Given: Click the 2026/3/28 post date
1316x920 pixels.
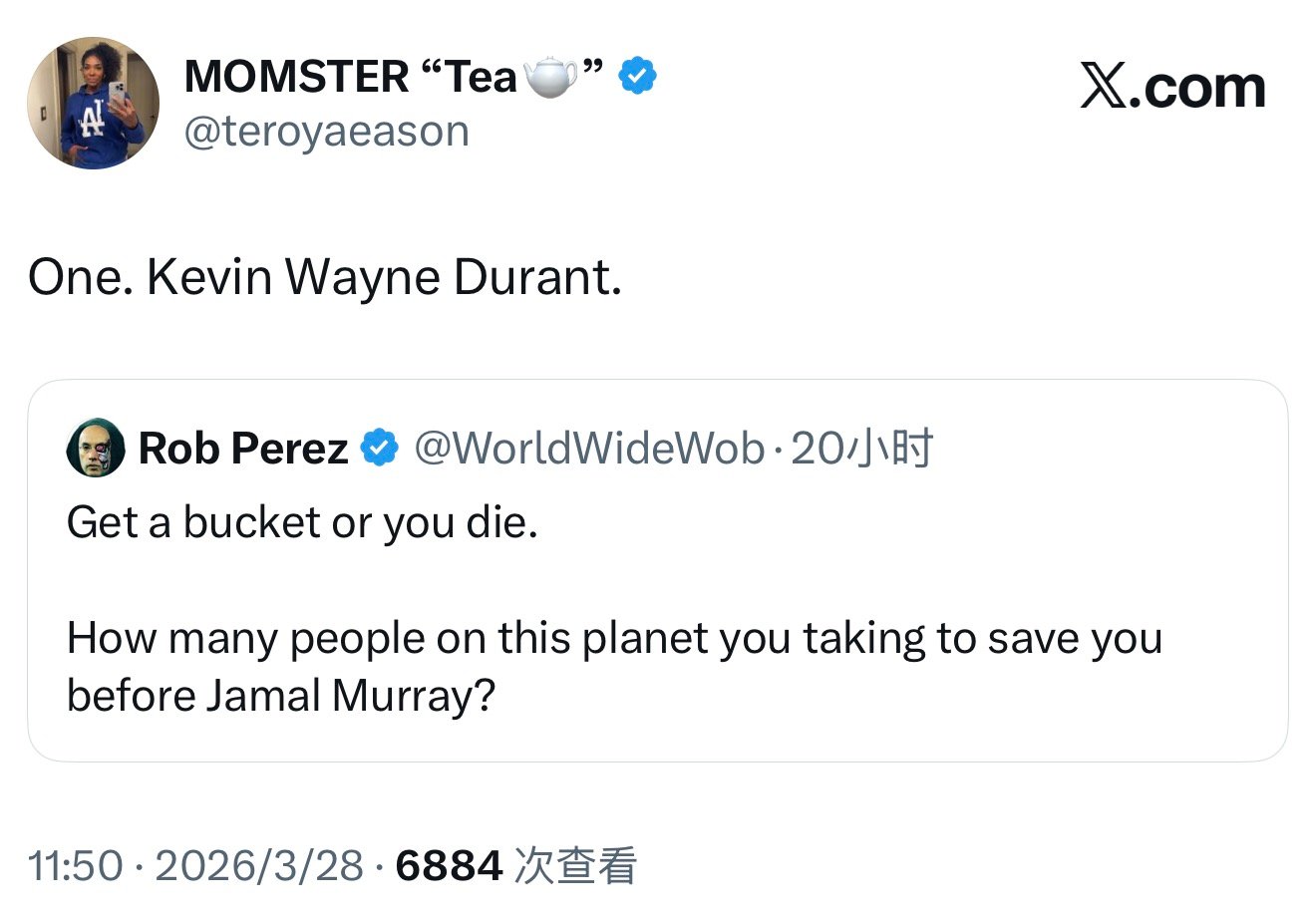Looking at the screenshot, I should point(259,865).
